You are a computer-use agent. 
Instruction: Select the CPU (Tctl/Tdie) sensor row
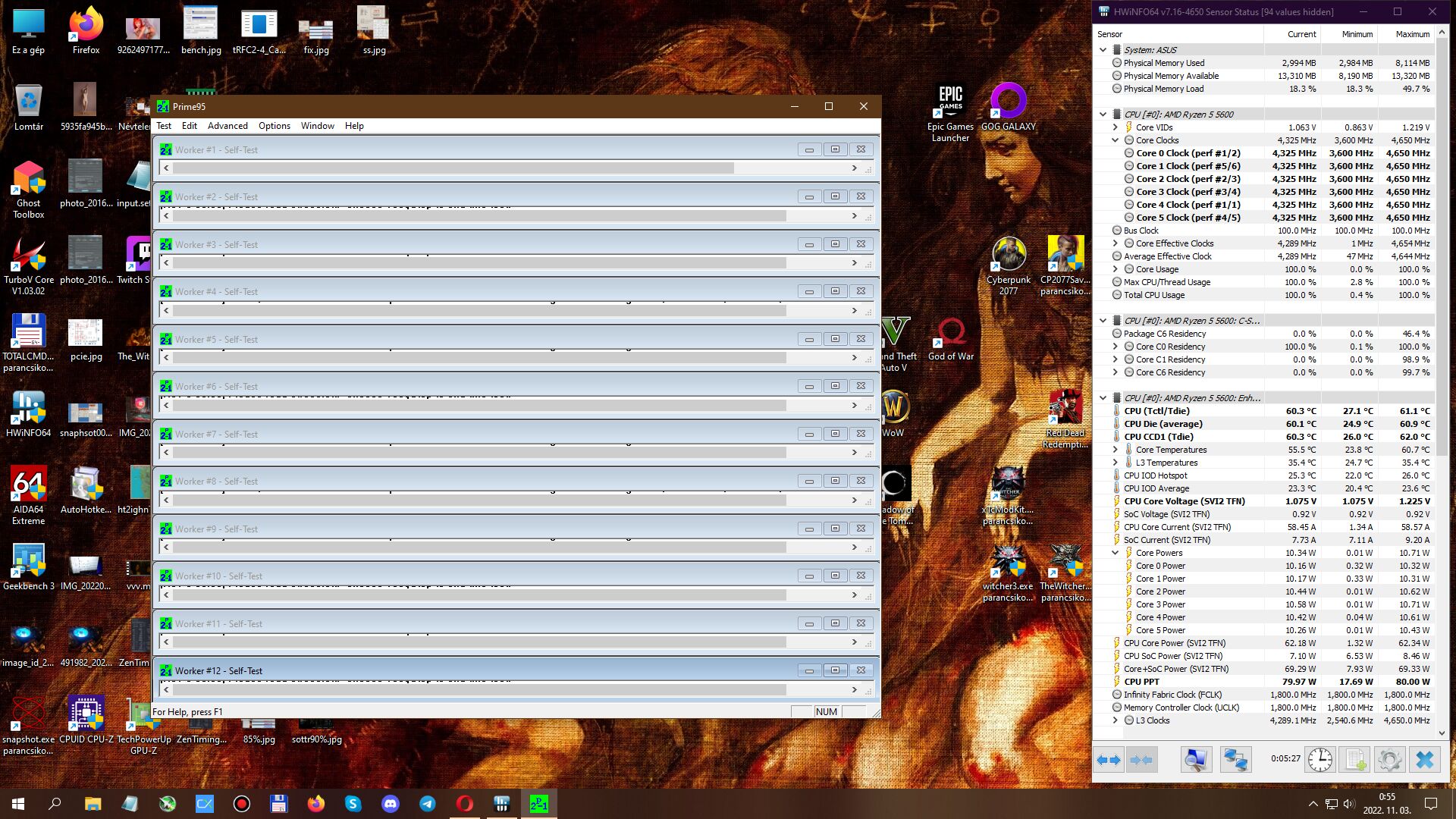[1265, 411]
